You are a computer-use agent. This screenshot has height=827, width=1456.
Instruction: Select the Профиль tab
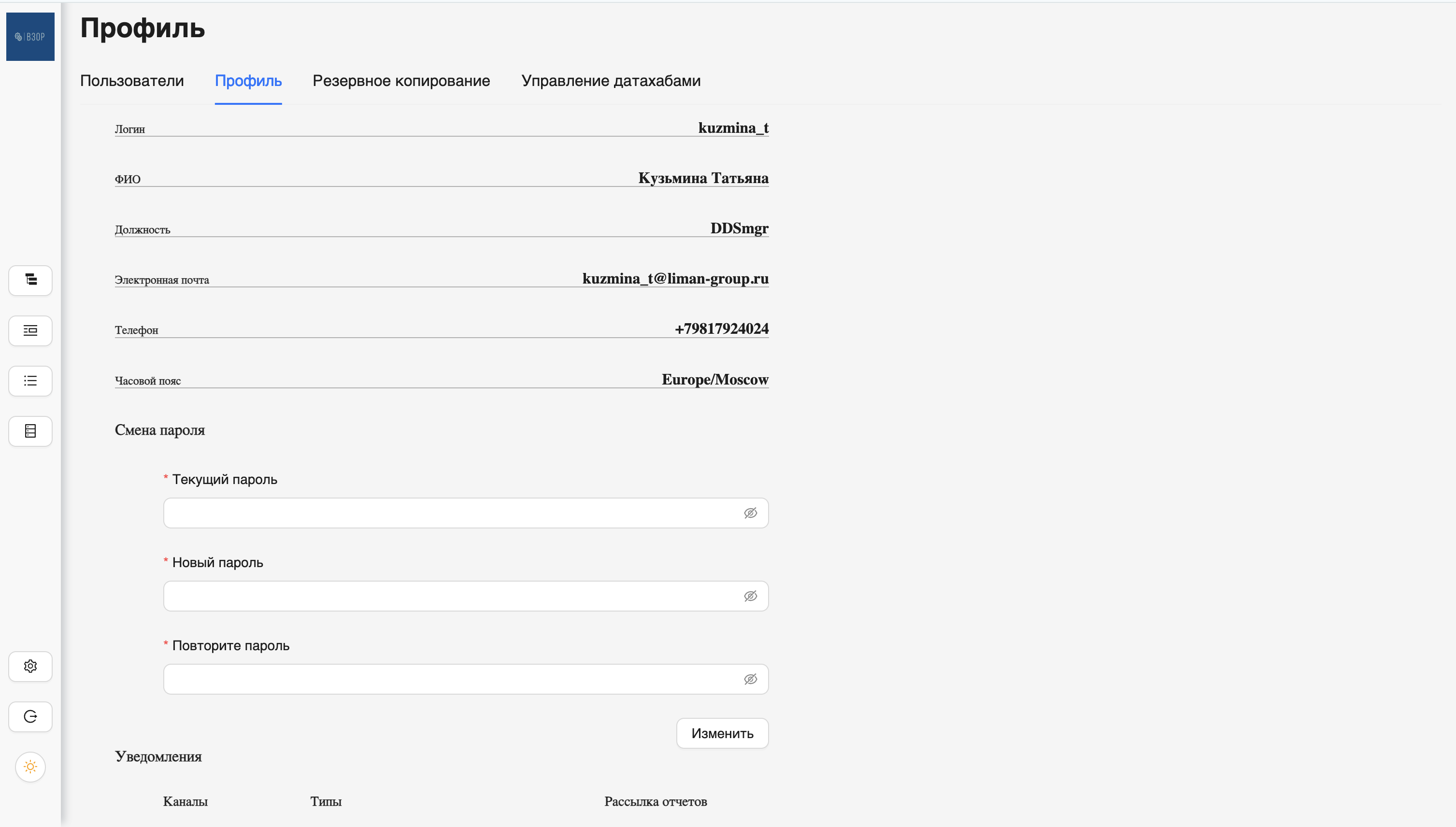pos(248,81)
